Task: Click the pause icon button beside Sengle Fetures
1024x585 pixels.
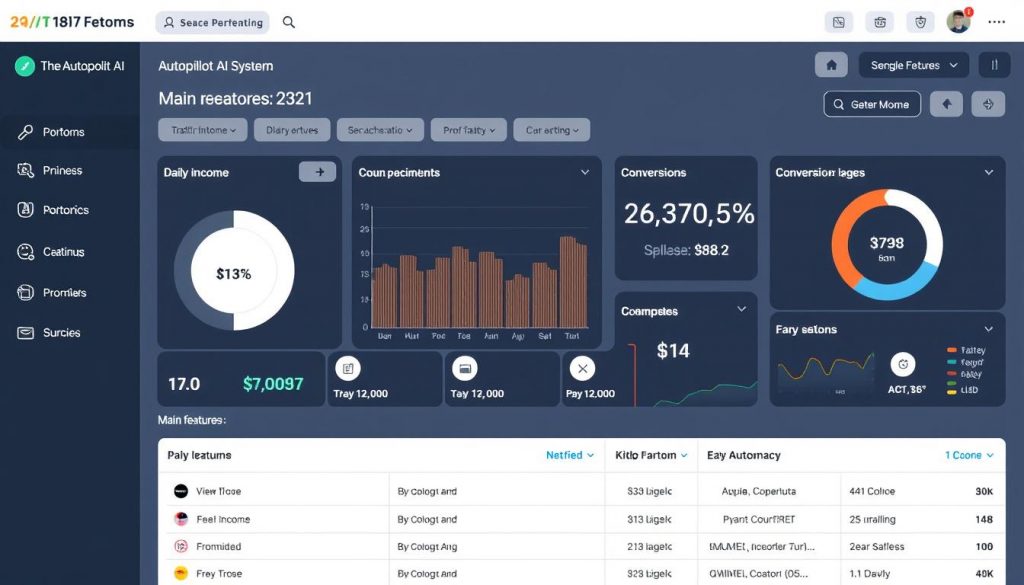Action: pyautogui.click(x=994, y=65)
